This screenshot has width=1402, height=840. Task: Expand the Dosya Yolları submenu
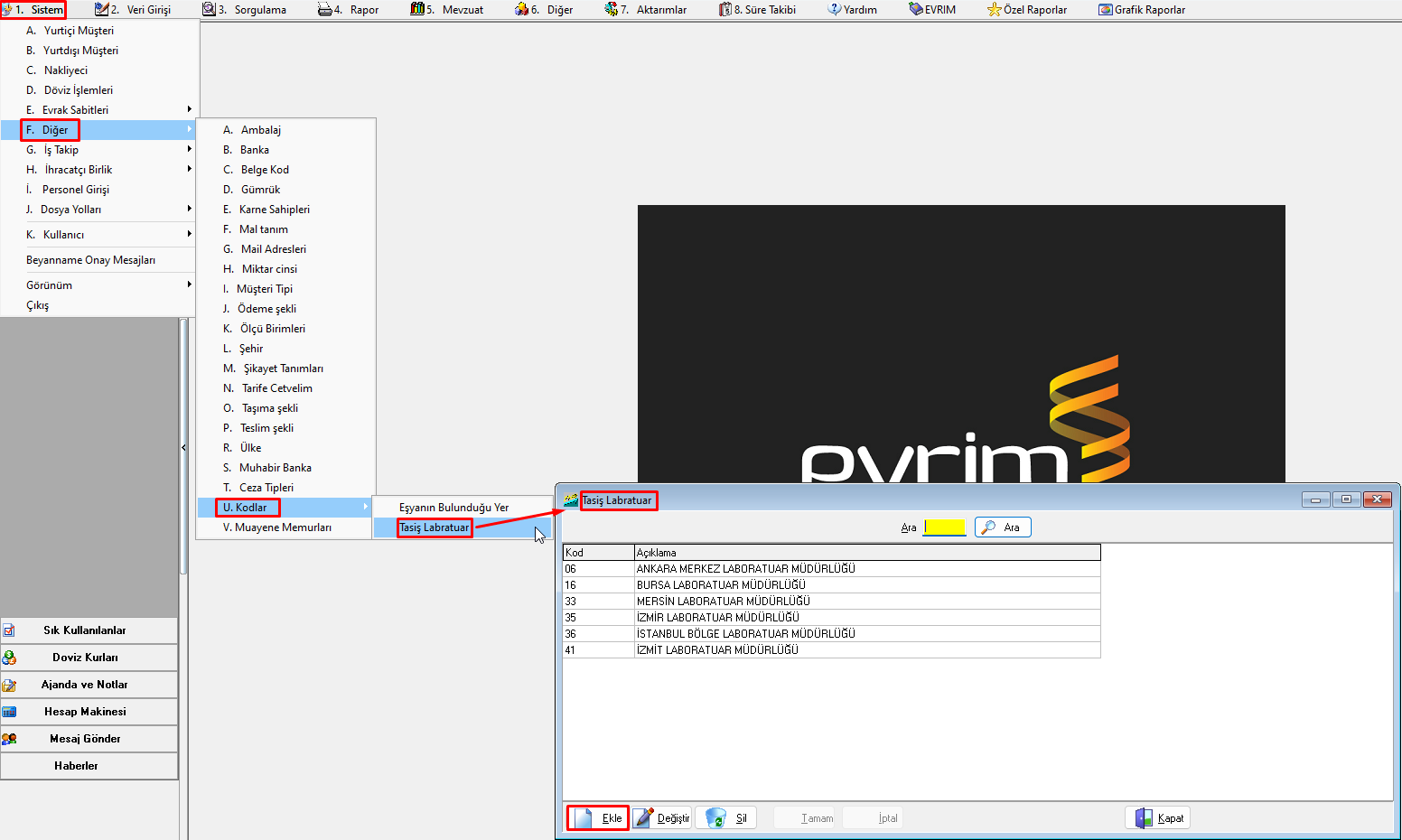[99, 210]
